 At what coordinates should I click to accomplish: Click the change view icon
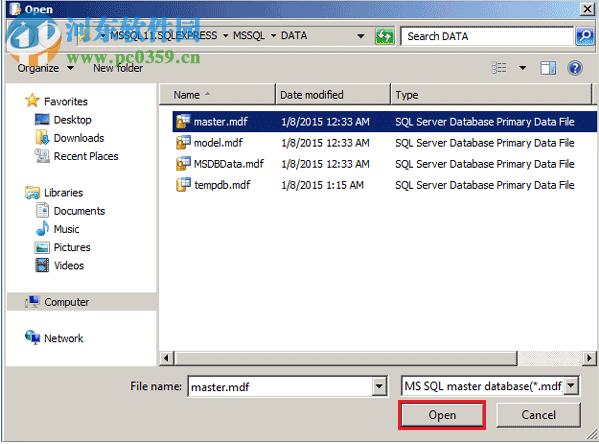pos(499,68)
